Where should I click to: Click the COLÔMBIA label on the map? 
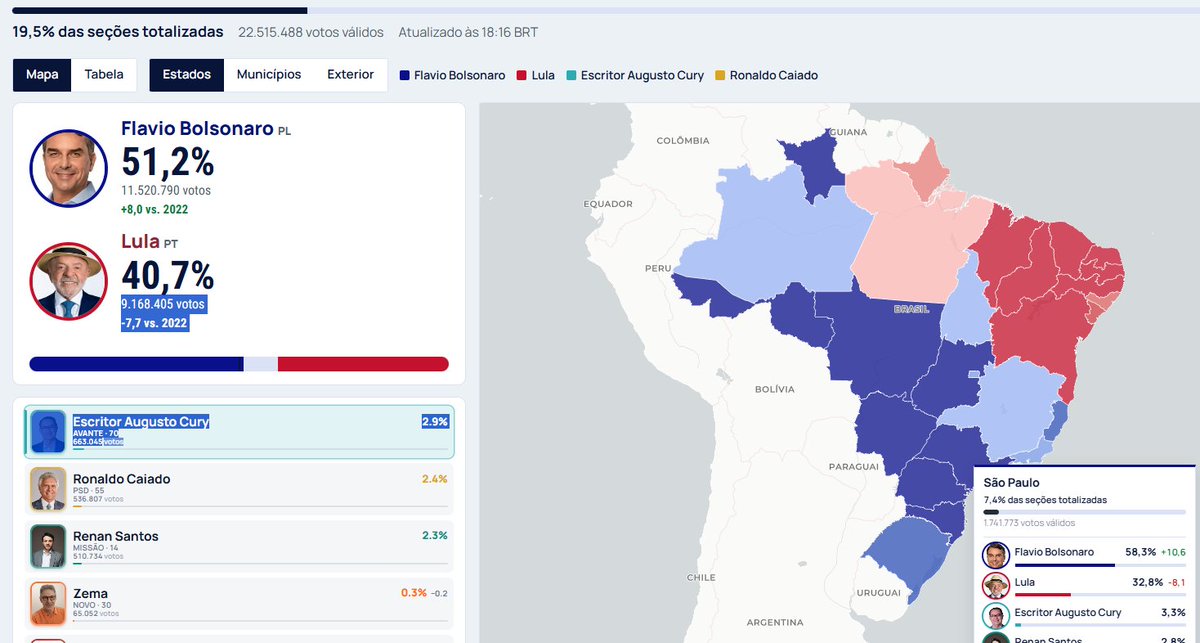[682, 141]
